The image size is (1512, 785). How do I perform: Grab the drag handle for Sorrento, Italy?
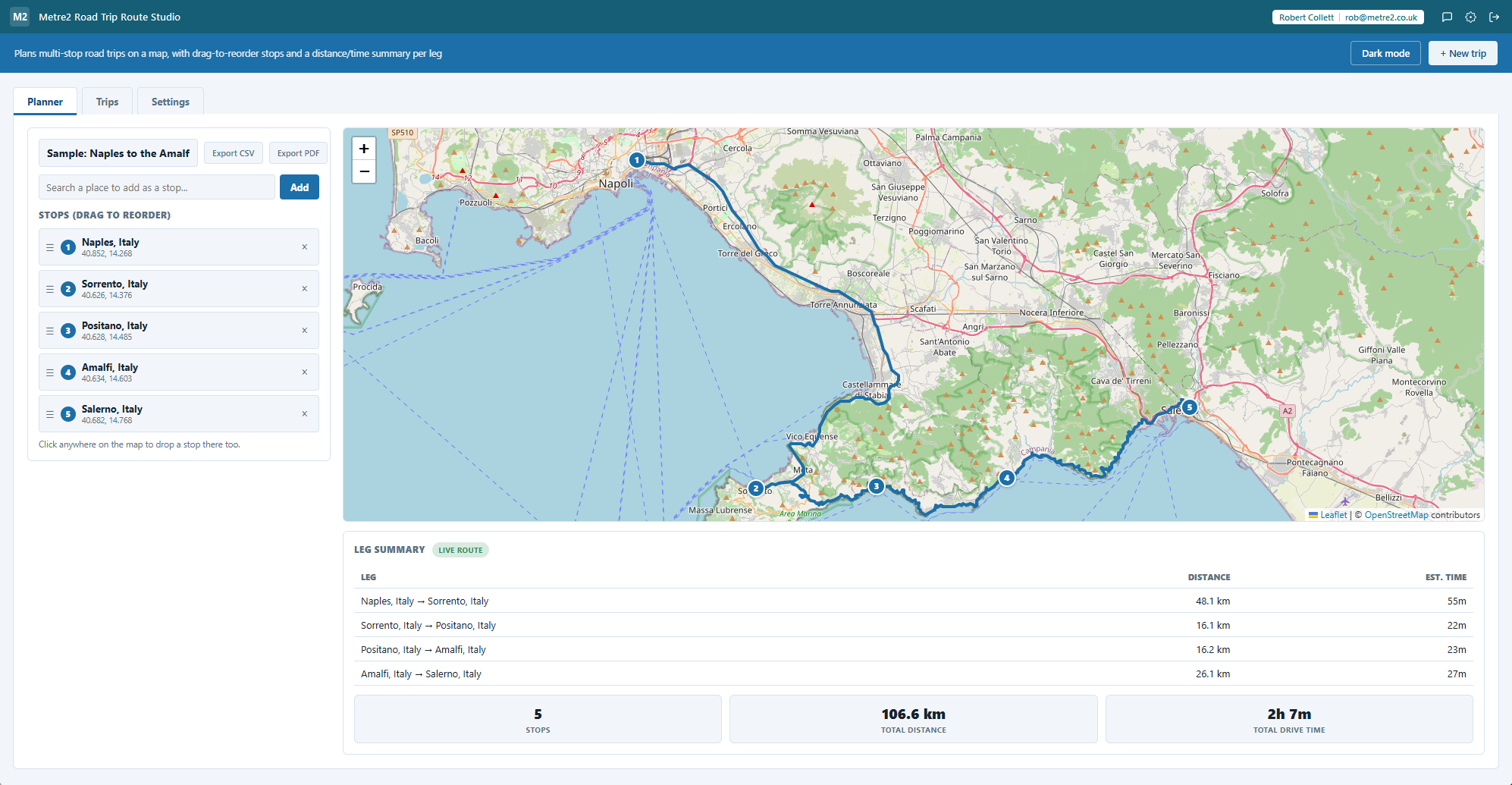(x=50, y=289)
